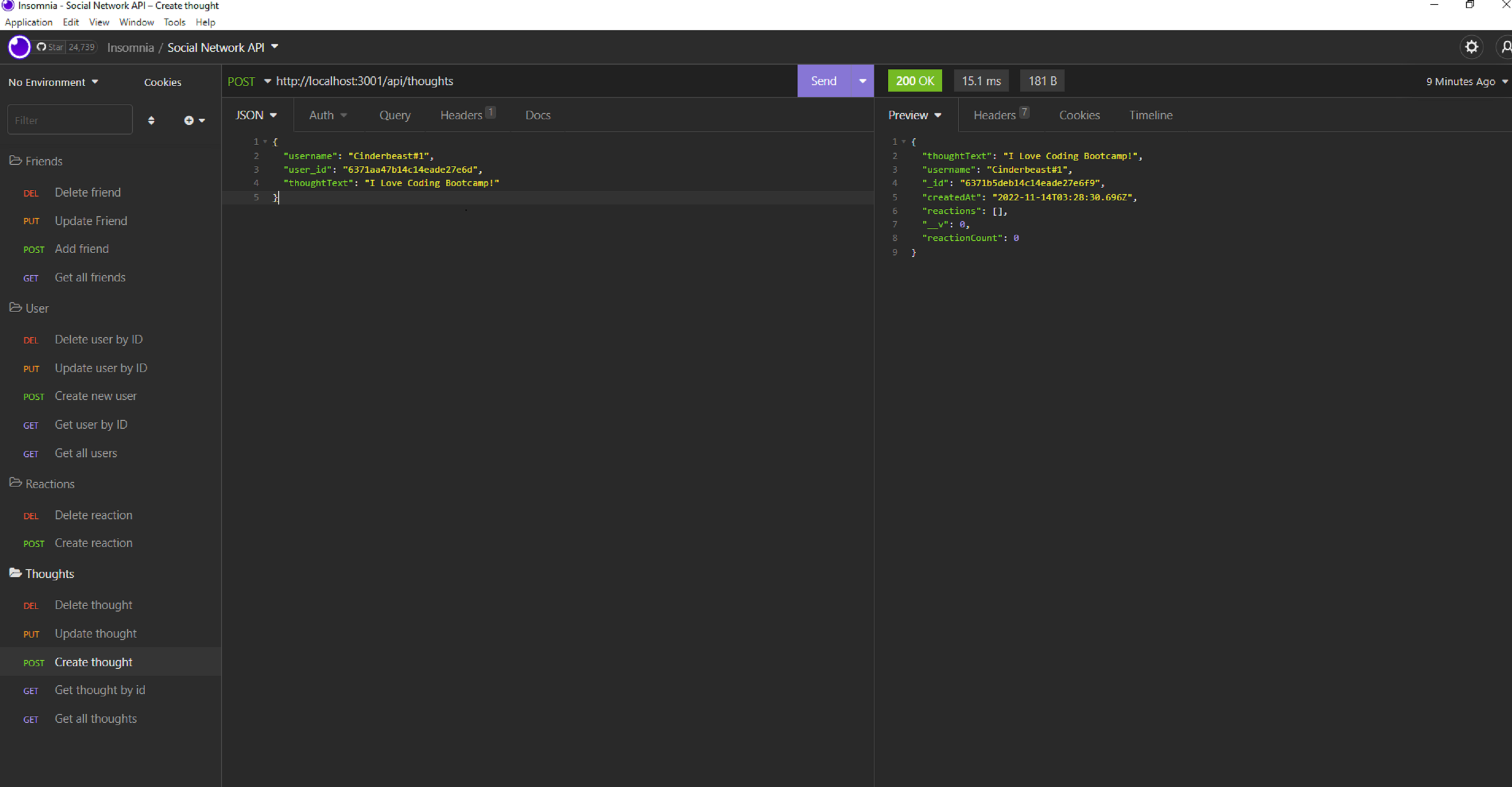Click the Insomnia purple logo

[x=19, y=47]
